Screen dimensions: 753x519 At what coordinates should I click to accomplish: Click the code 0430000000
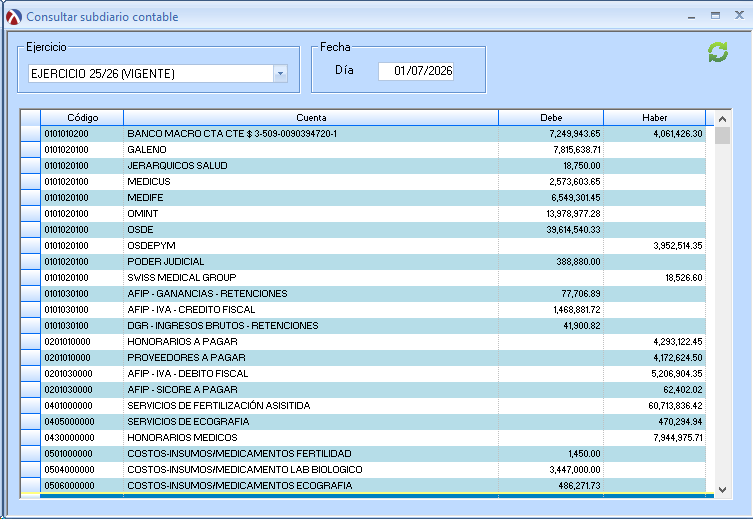pyautogui.click(x=69, y=438)
